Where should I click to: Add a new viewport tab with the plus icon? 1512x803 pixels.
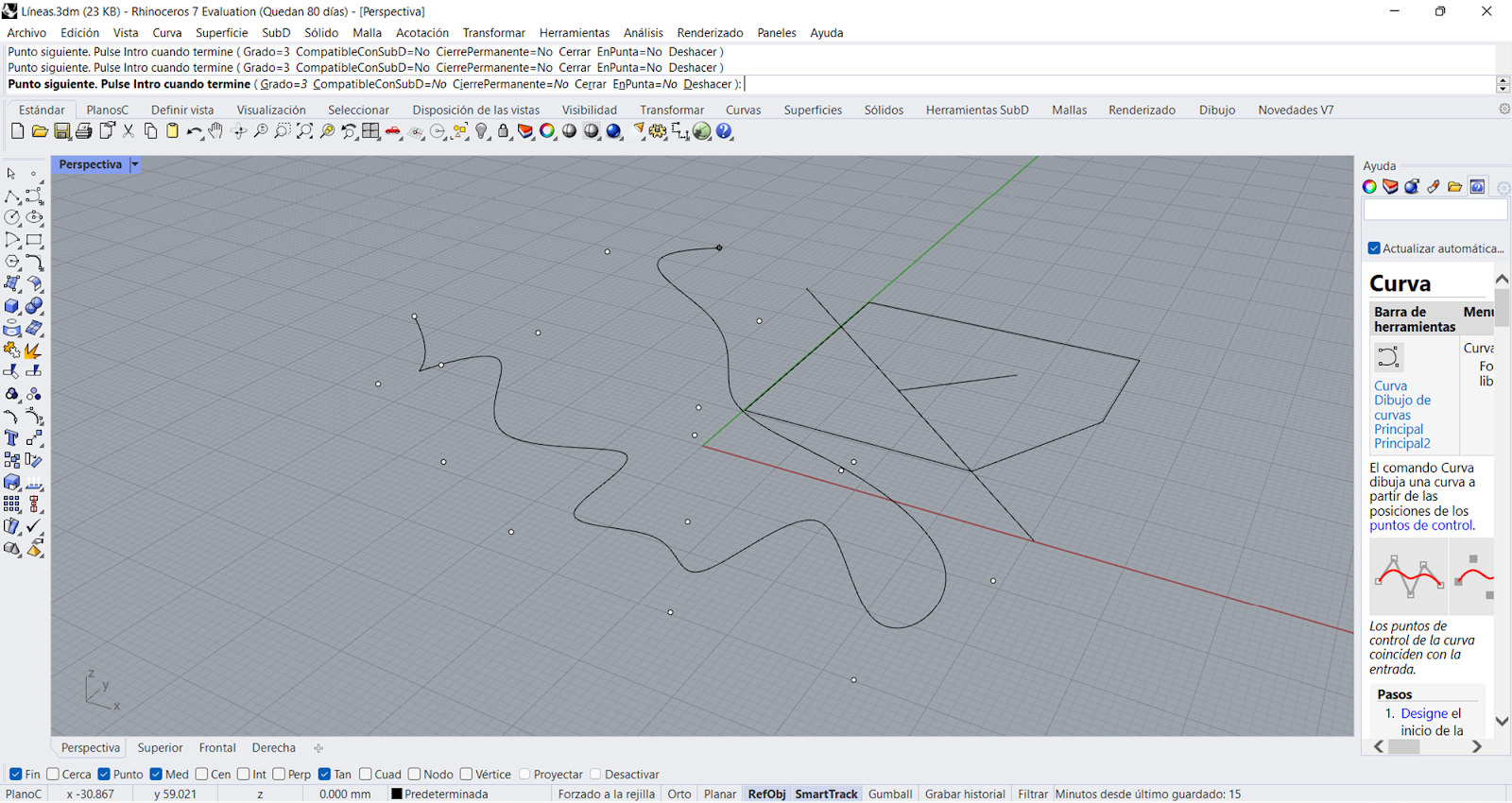point(318,748)
